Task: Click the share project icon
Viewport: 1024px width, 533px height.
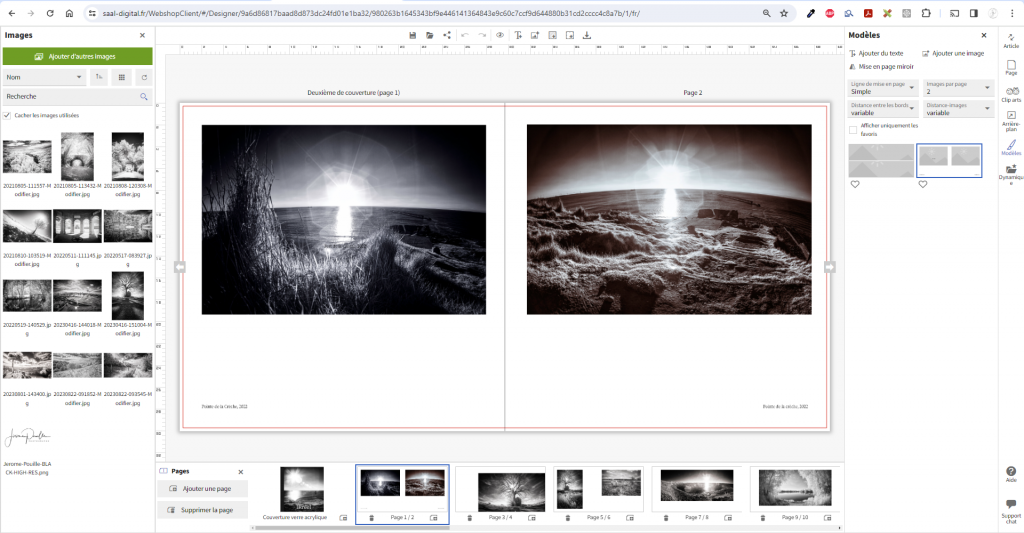Action: click(447, 35)
